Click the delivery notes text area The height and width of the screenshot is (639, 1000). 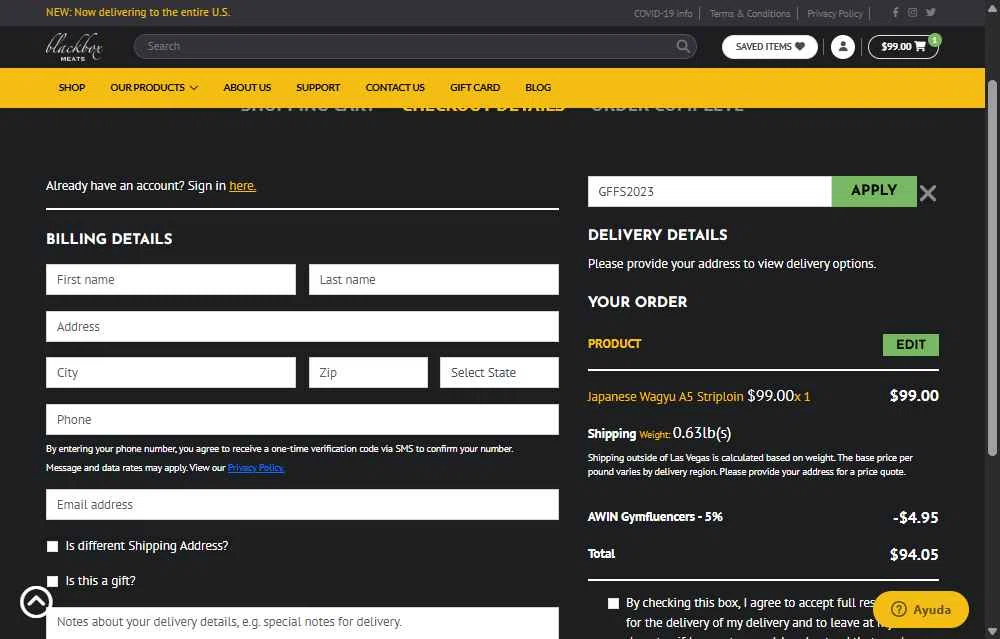302,622
